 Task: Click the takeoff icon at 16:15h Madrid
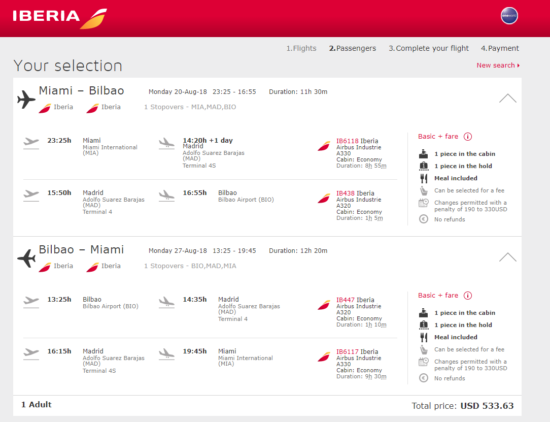tap(31, 354)
